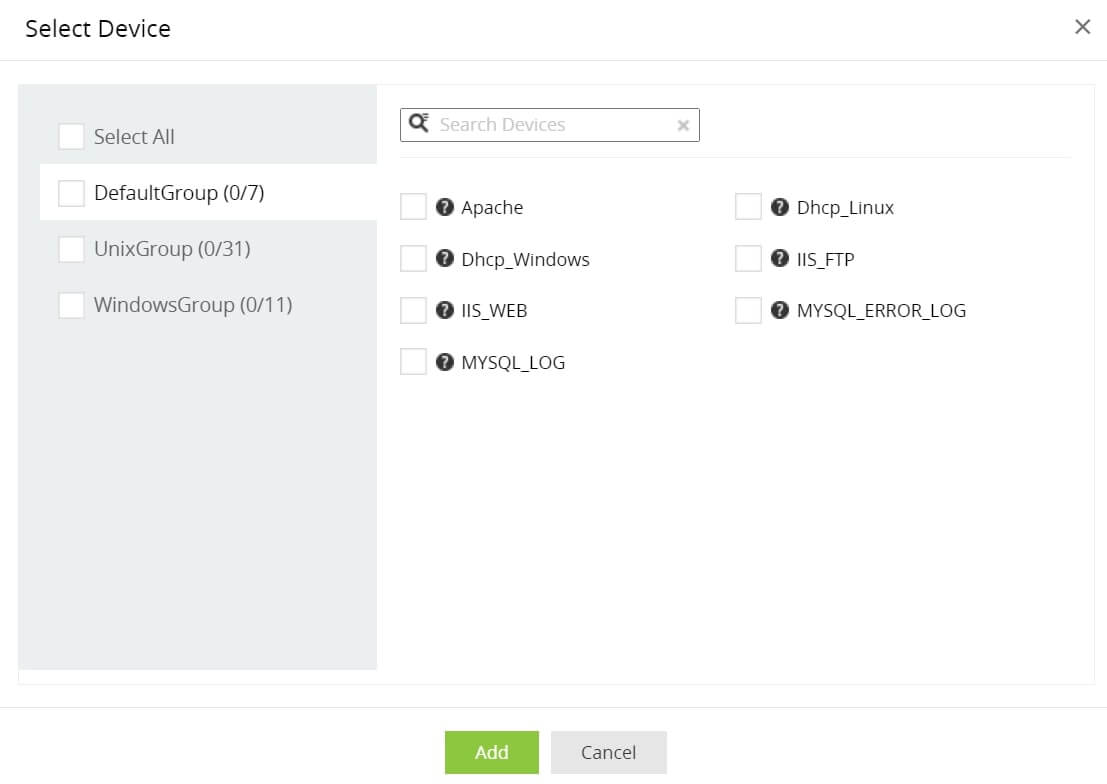This screenshot has height=784, width=1107.
Task: Click the question mark icon beside IIS_FTP
Action: [781, 259]
